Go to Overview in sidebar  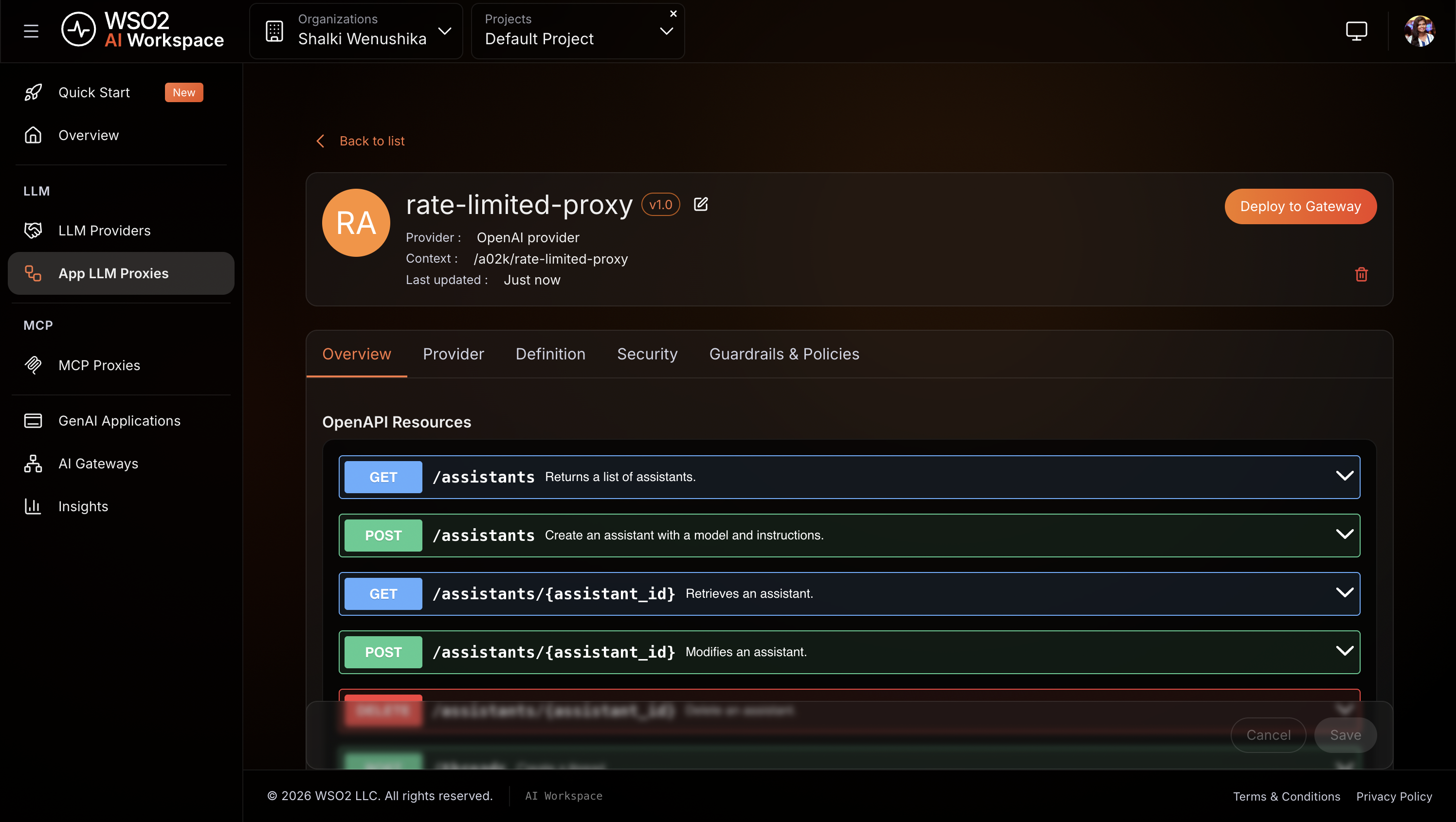(x=89, y=136)
